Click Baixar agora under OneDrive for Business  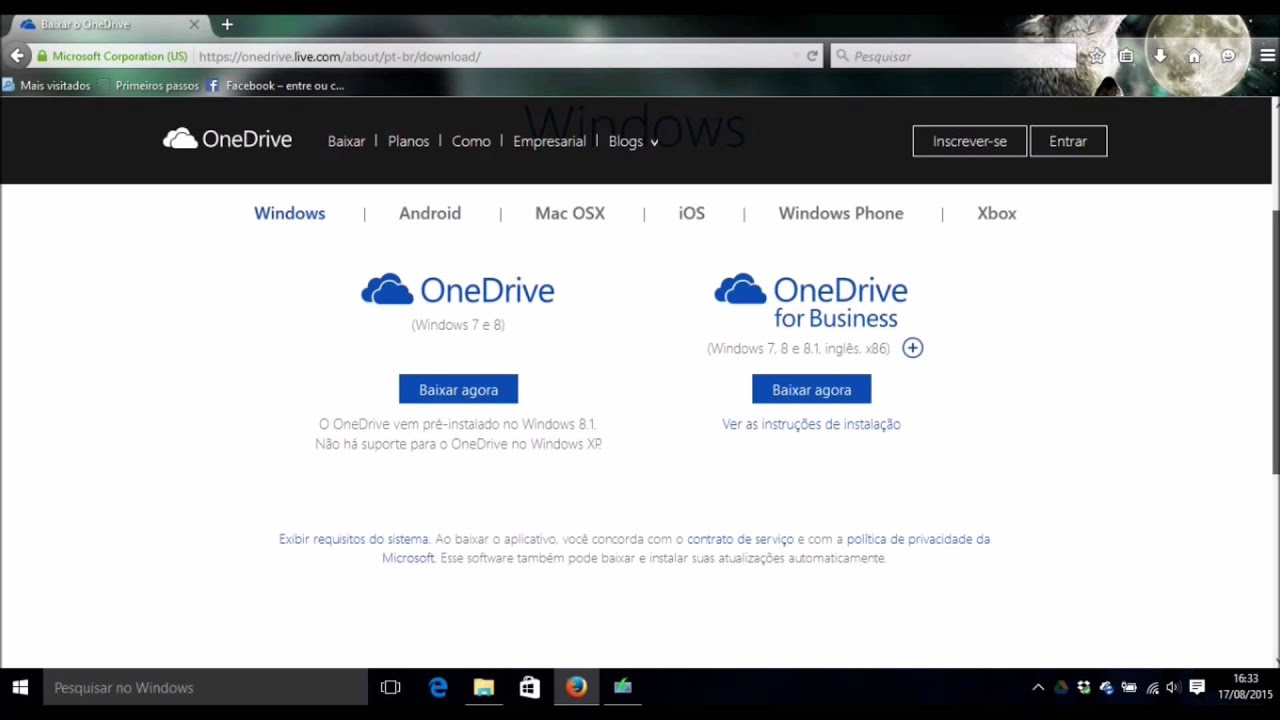point(811,389)
